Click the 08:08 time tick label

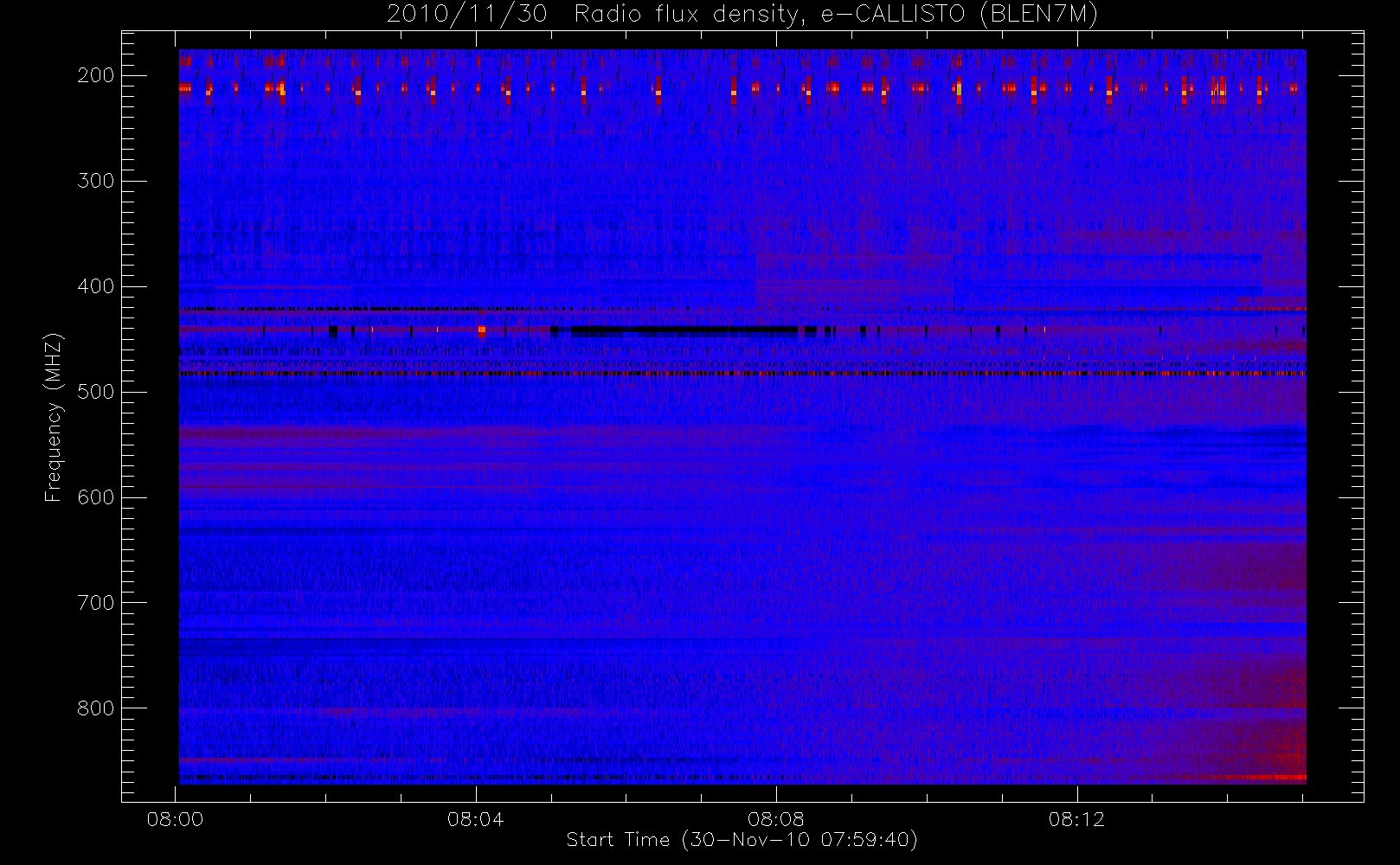776,818
